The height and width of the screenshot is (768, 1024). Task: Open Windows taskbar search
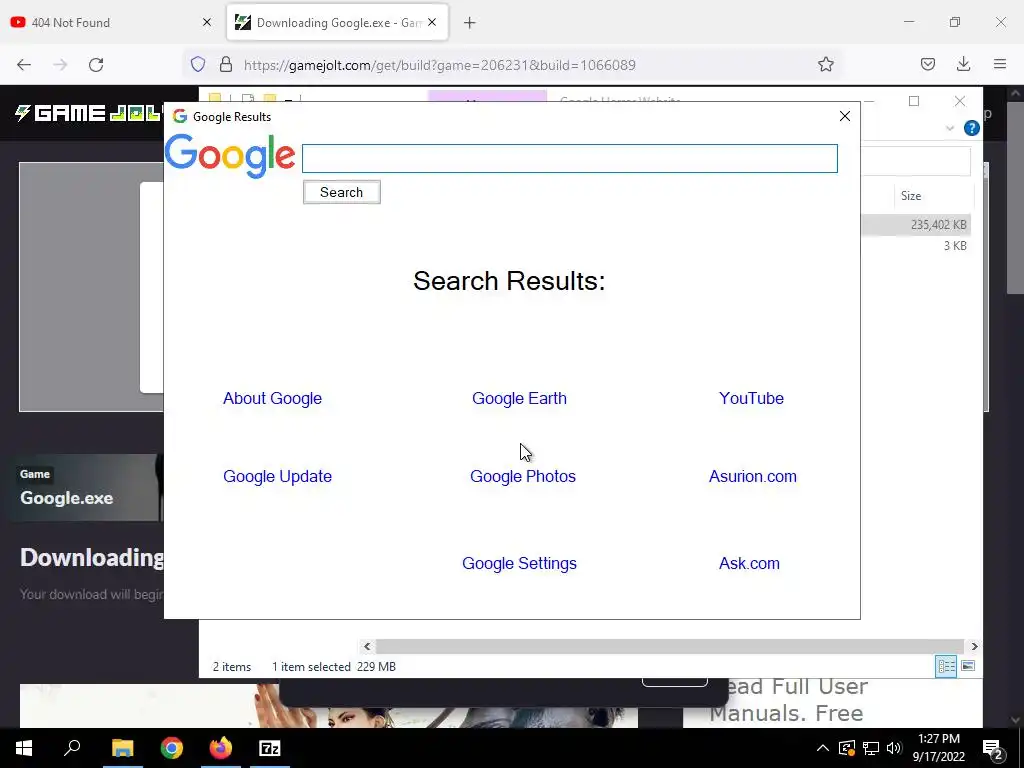72,748
